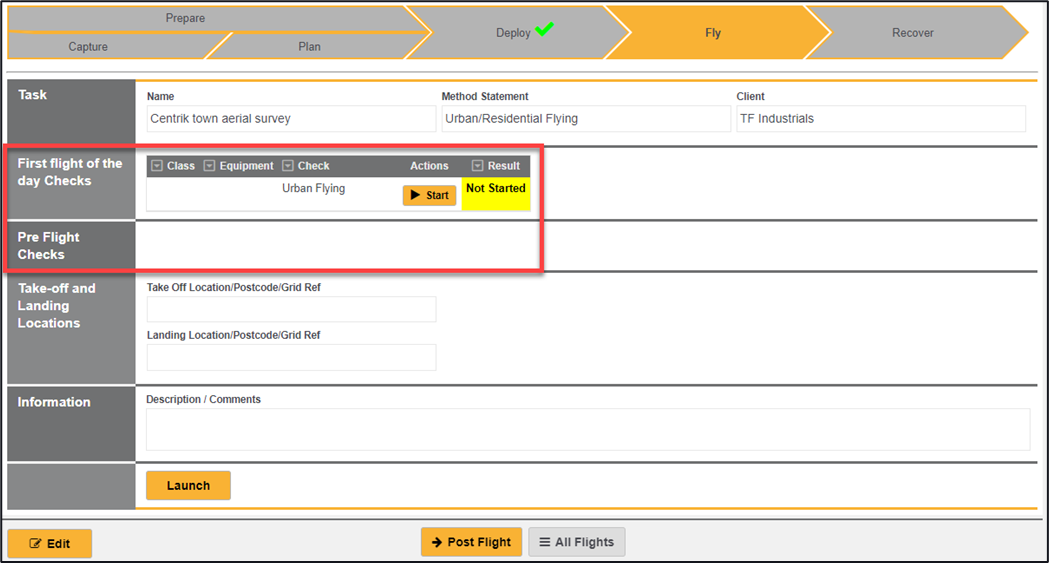
Task: Click the Take Off Location input field
Action: point(291,309)
